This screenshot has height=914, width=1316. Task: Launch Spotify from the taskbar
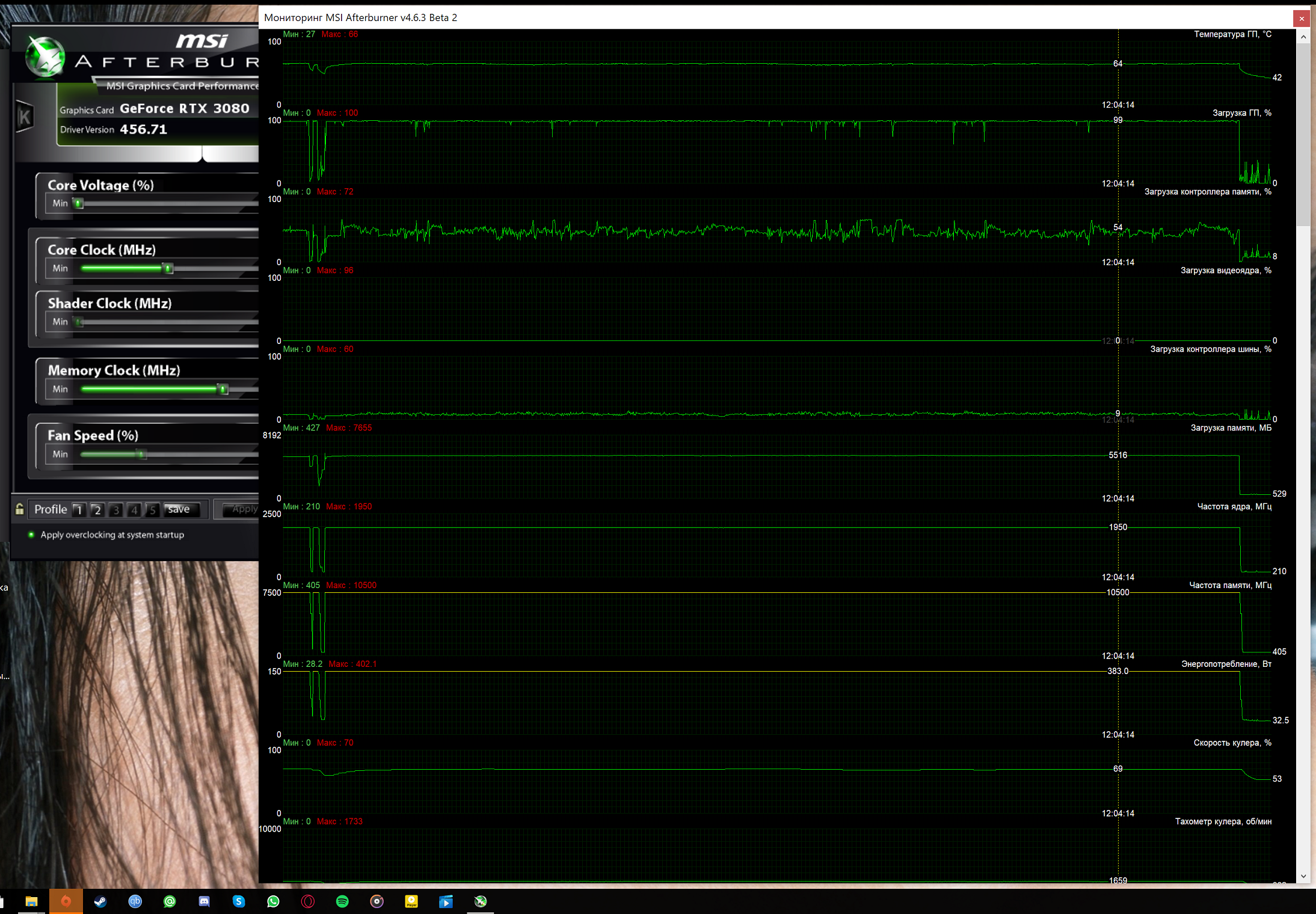(x=342, y=901)
